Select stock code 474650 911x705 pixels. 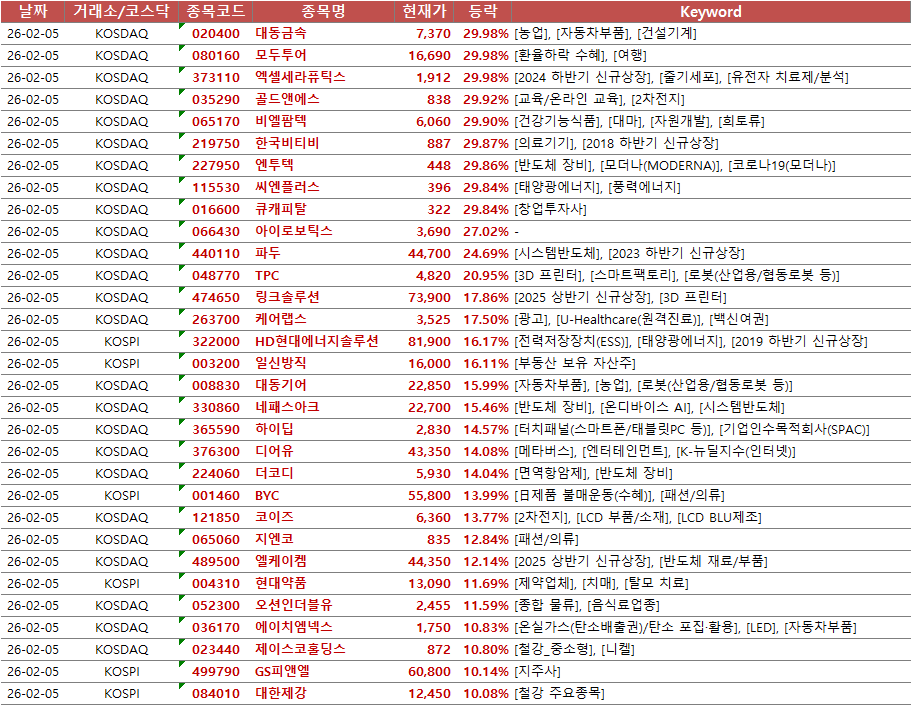216,298
